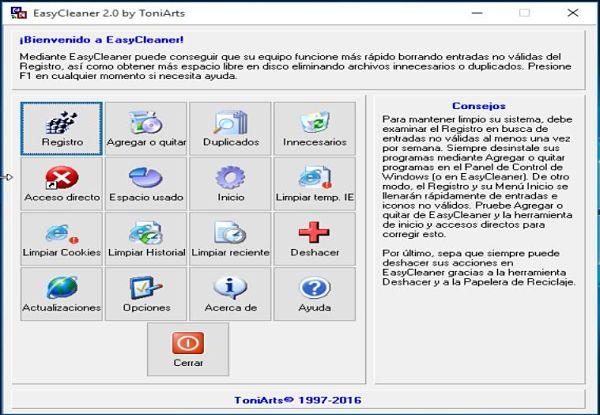Click the ¡Bienvenido a EasyCleaner! heading
This screenshot has width=600, height=415.
101,40
